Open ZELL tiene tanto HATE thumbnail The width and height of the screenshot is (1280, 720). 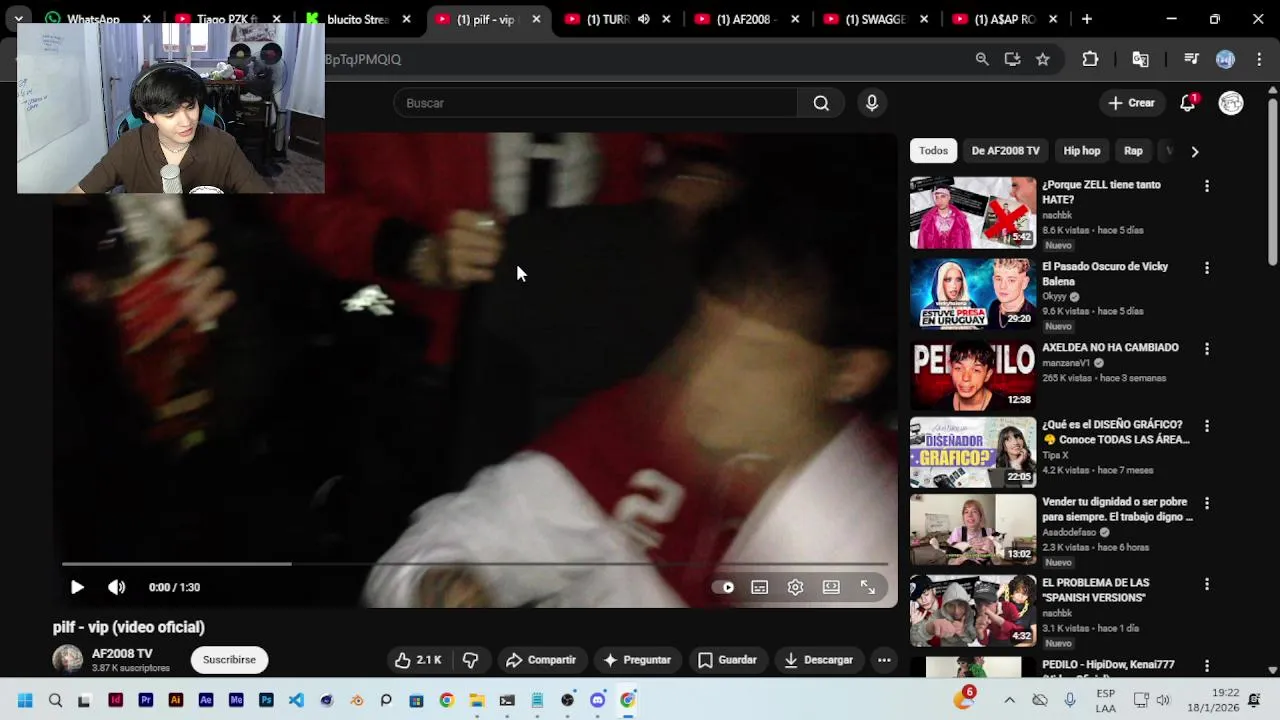click(973, 212)
